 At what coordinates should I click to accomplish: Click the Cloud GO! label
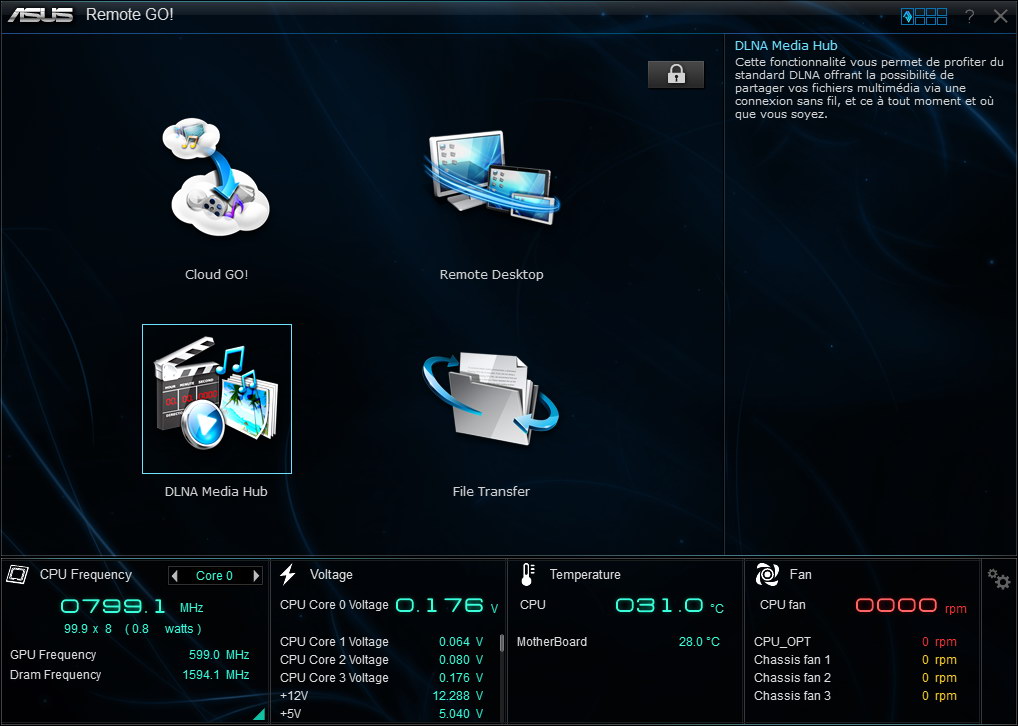click(216, 274)
